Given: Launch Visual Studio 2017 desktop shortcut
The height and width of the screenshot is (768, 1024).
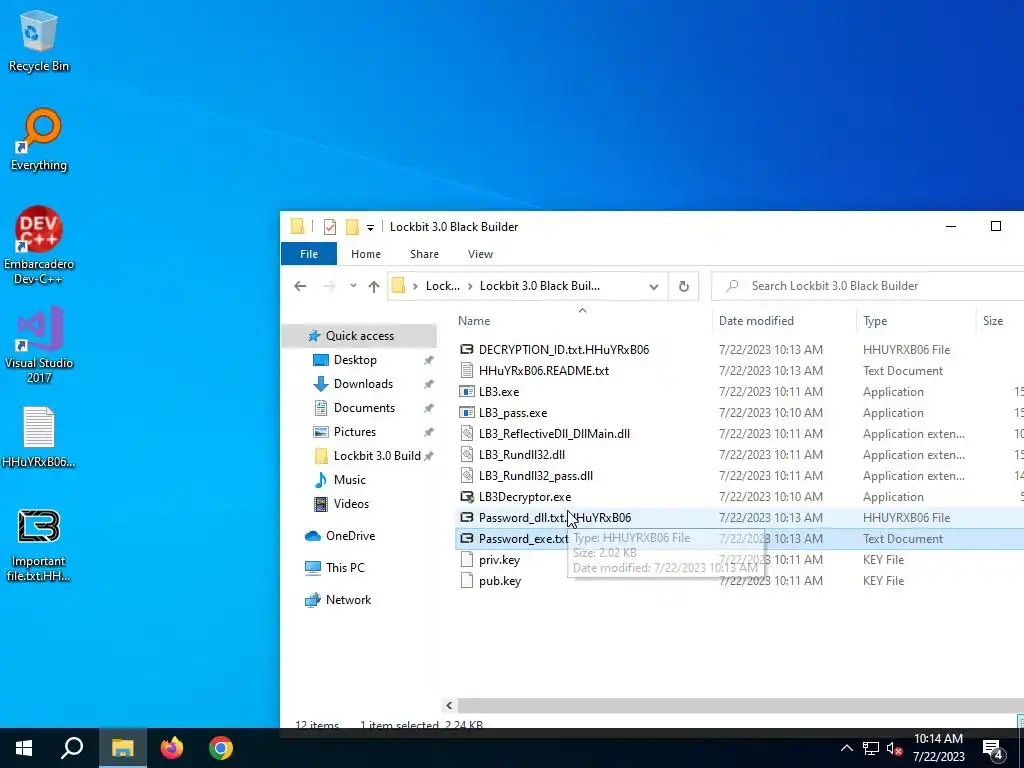Looking at the screenshot, I should point(39,344).
